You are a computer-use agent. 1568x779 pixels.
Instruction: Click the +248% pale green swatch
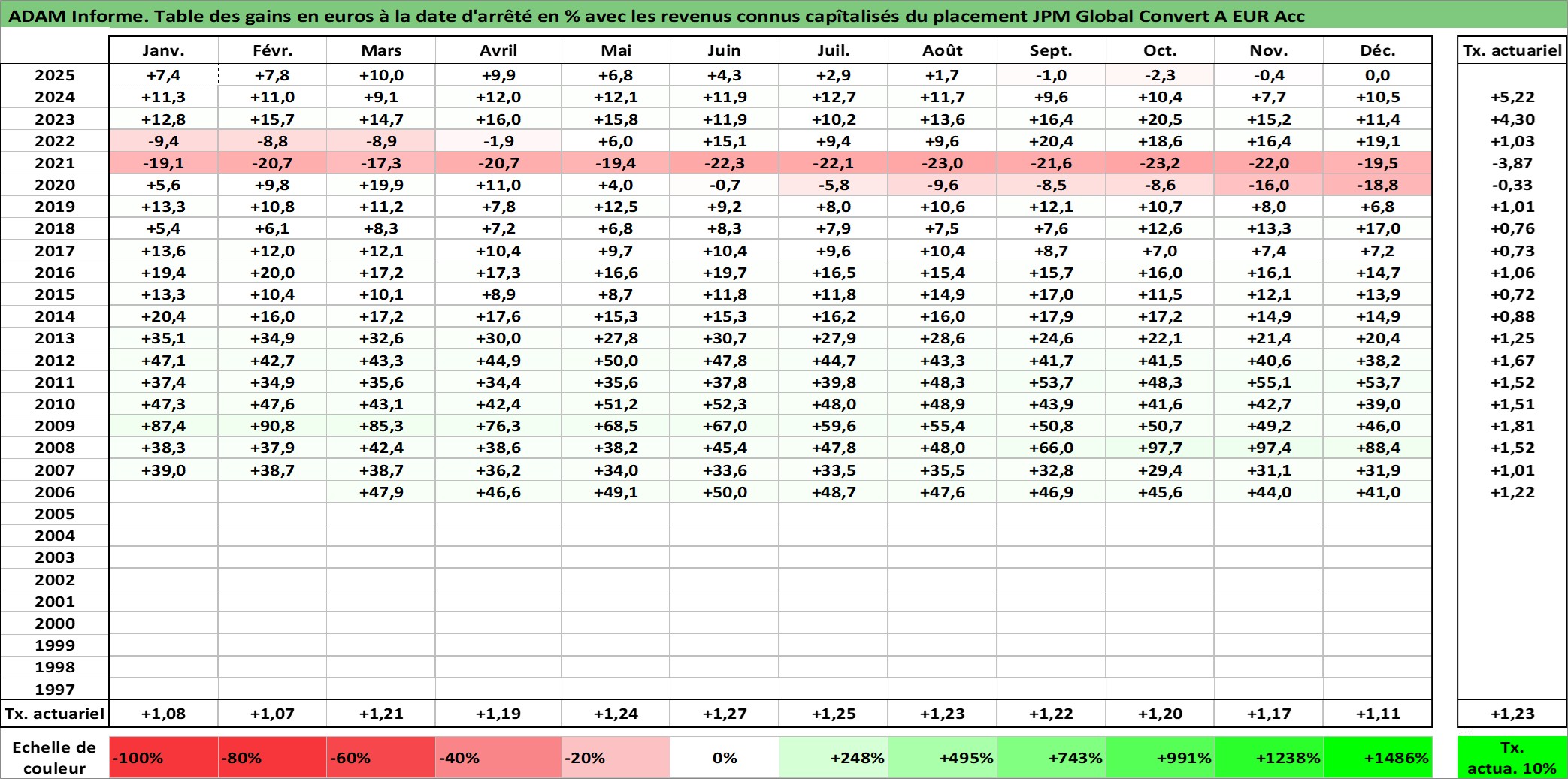click(834, 758)
